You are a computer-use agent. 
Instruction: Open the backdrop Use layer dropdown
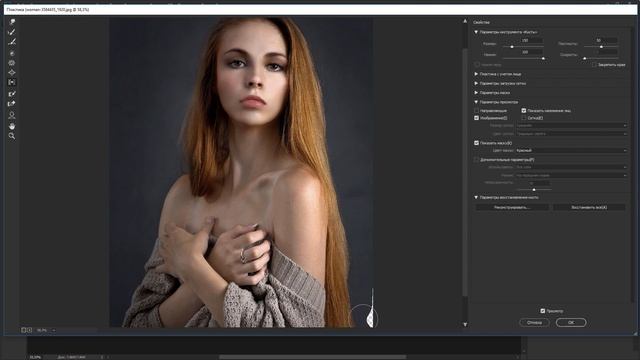tap(571, 167)
